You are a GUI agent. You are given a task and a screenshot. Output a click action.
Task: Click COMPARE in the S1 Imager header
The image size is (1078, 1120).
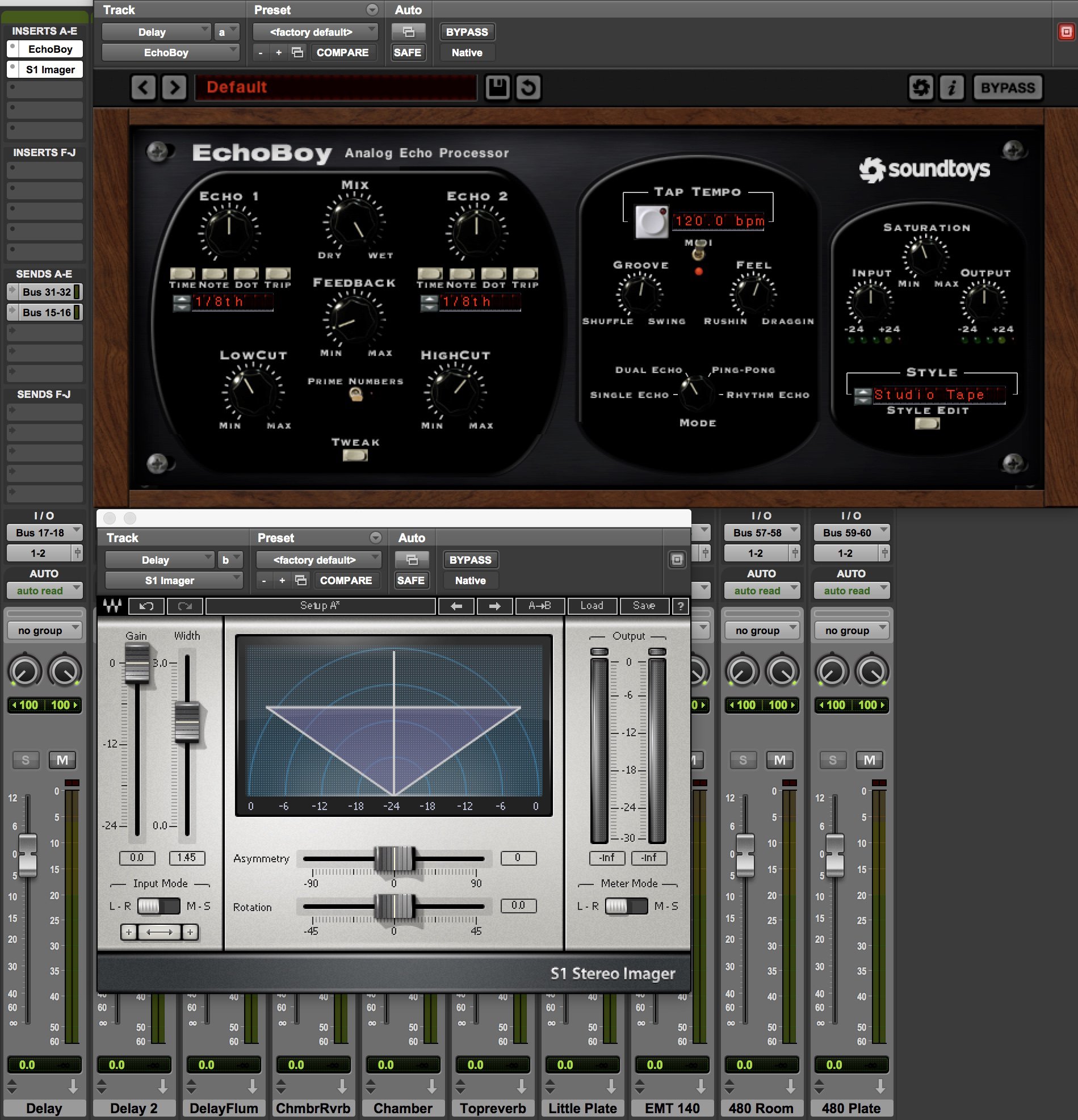click(x=345, y=580)
